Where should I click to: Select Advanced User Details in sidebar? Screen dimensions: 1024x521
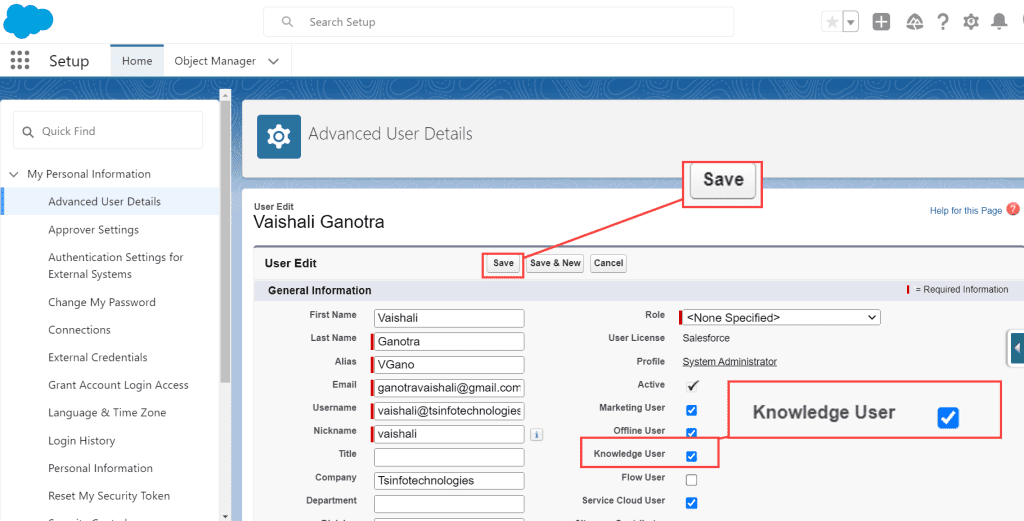104,202
